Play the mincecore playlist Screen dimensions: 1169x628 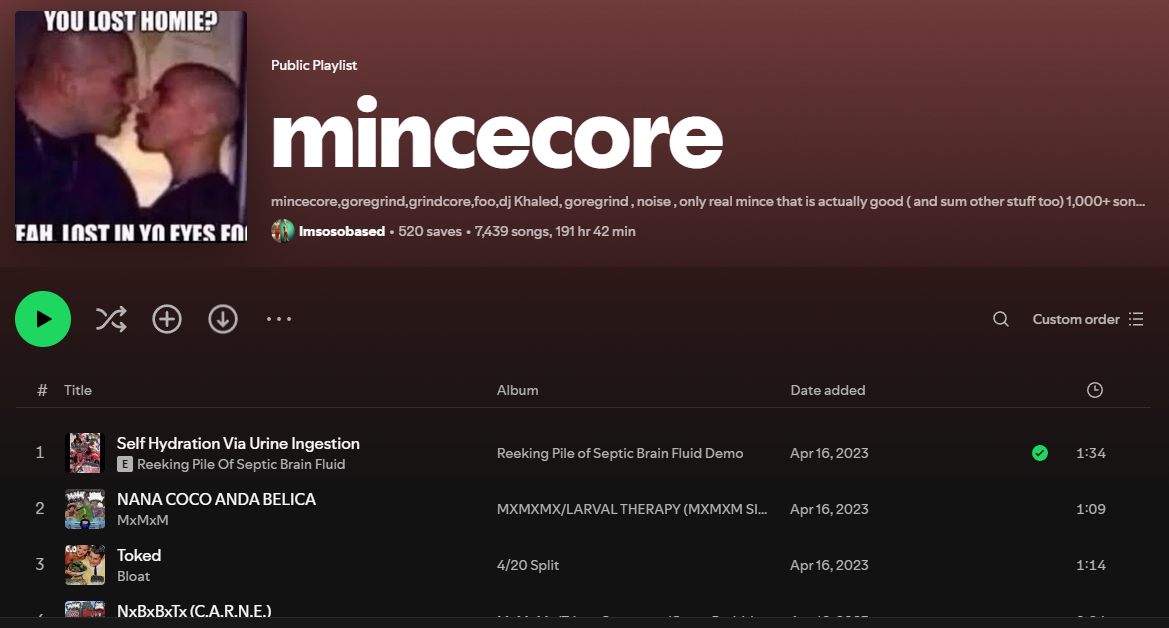43,319
